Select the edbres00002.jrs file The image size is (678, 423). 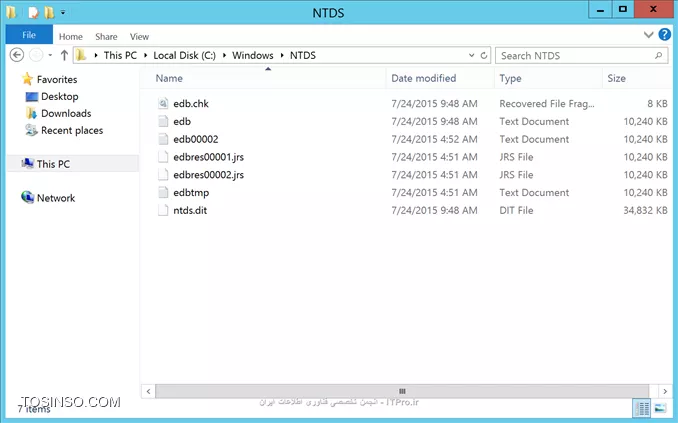pyautogui.click(x=208, y=175)
